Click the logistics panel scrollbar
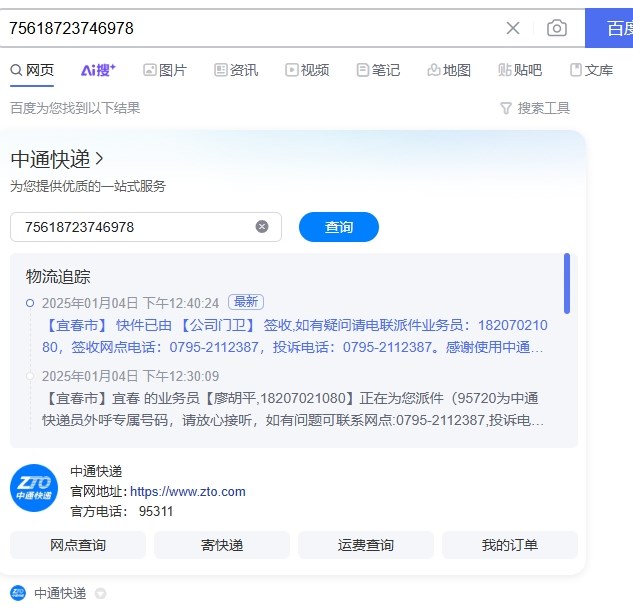This screenshot has width=633, height=612. point(567,283)
